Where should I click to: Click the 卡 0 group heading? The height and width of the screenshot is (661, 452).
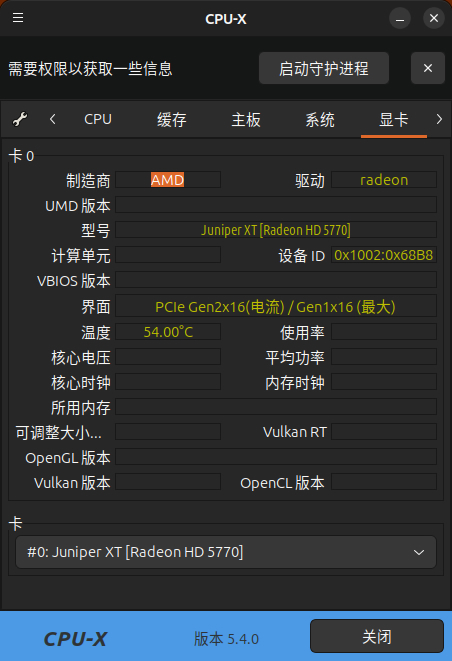pyautogui.click(x=22, y=156)
